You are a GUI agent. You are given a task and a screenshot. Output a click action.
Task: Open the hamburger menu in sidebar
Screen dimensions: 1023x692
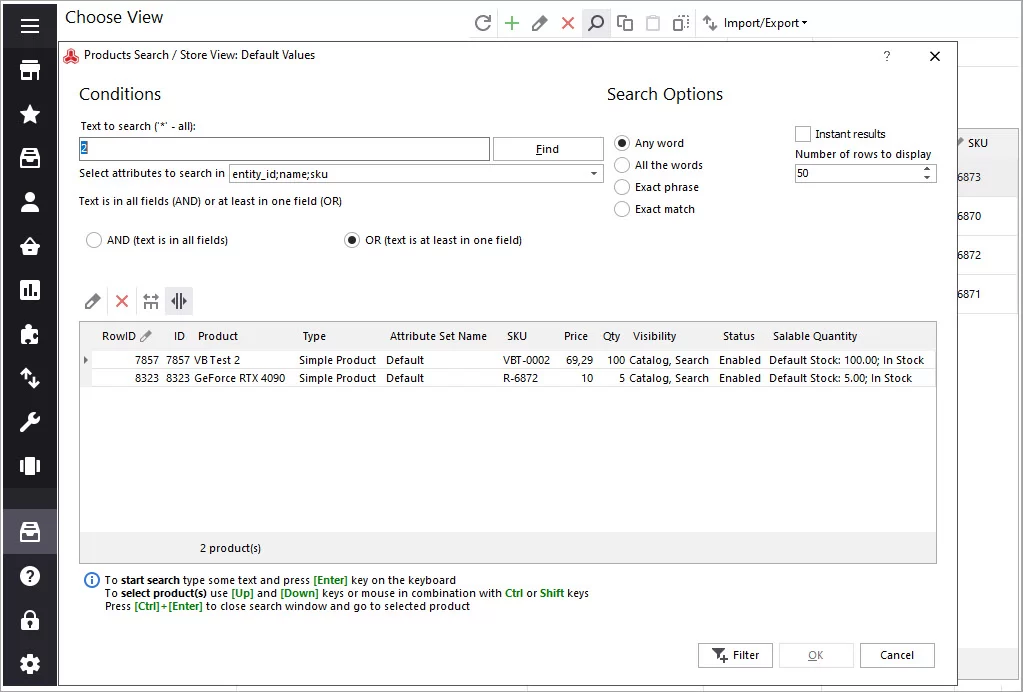pyautogui.click(x=29, y=26)
